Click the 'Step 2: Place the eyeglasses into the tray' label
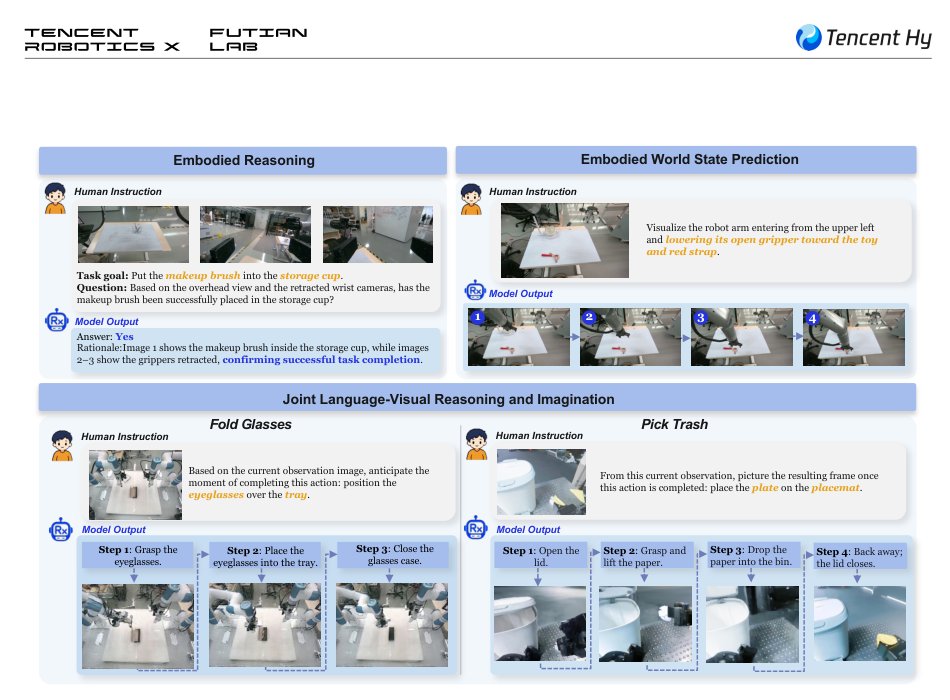The image size is (950, 700). point(265,555)
